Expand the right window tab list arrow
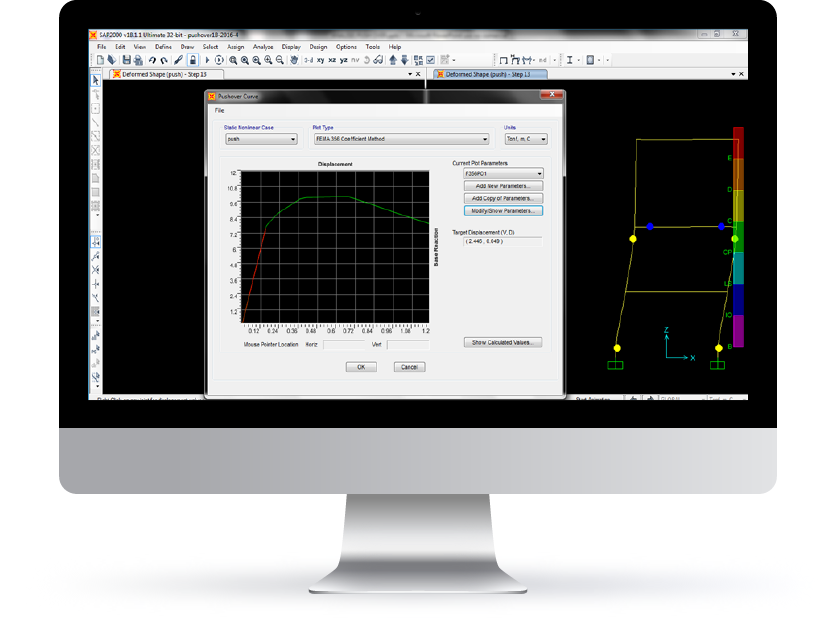Image resolution: width=836 pixels, height=640 pixels. coord(733,74)
